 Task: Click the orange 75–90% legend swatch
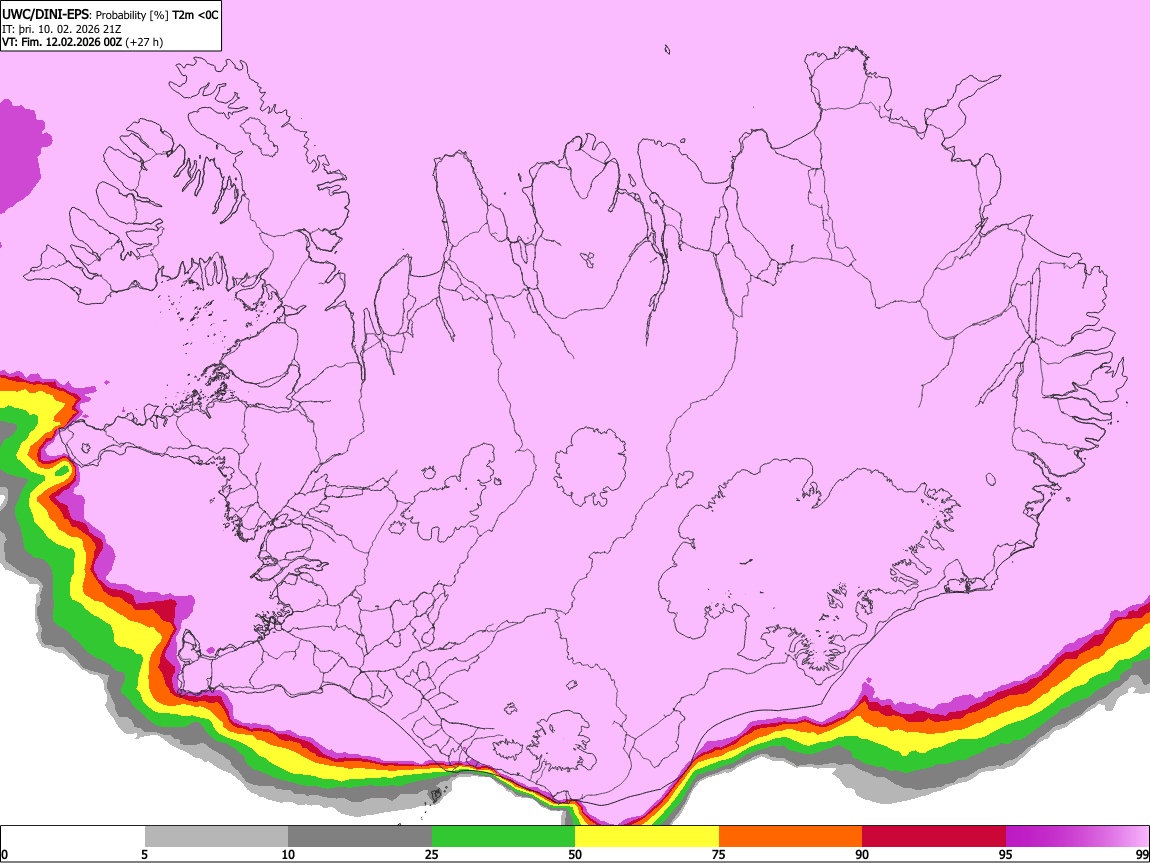click(x=791, y=837)
